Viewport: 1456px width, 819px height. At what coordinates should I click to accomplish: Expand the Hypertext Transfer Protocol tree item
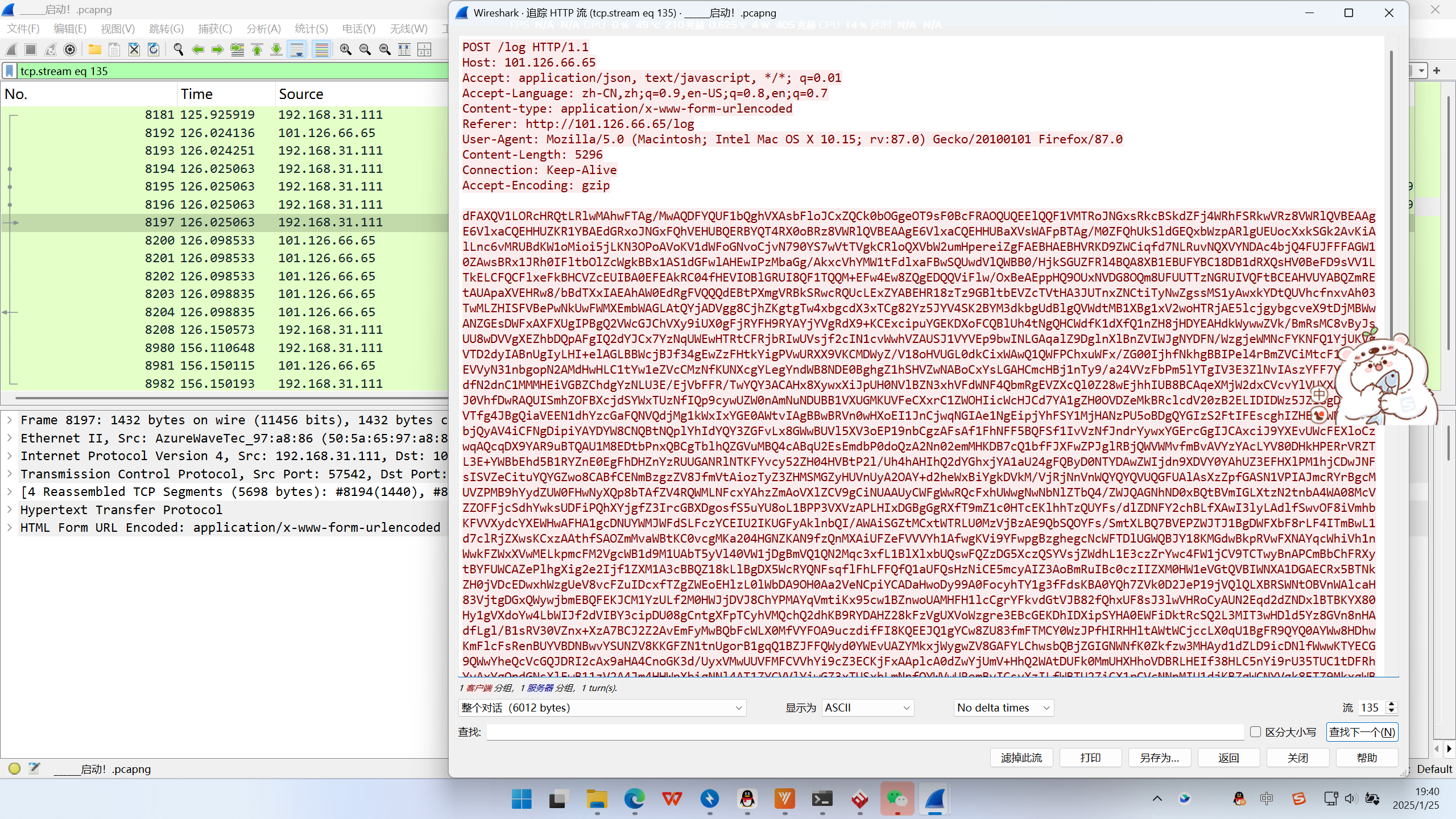pos(10,510)
